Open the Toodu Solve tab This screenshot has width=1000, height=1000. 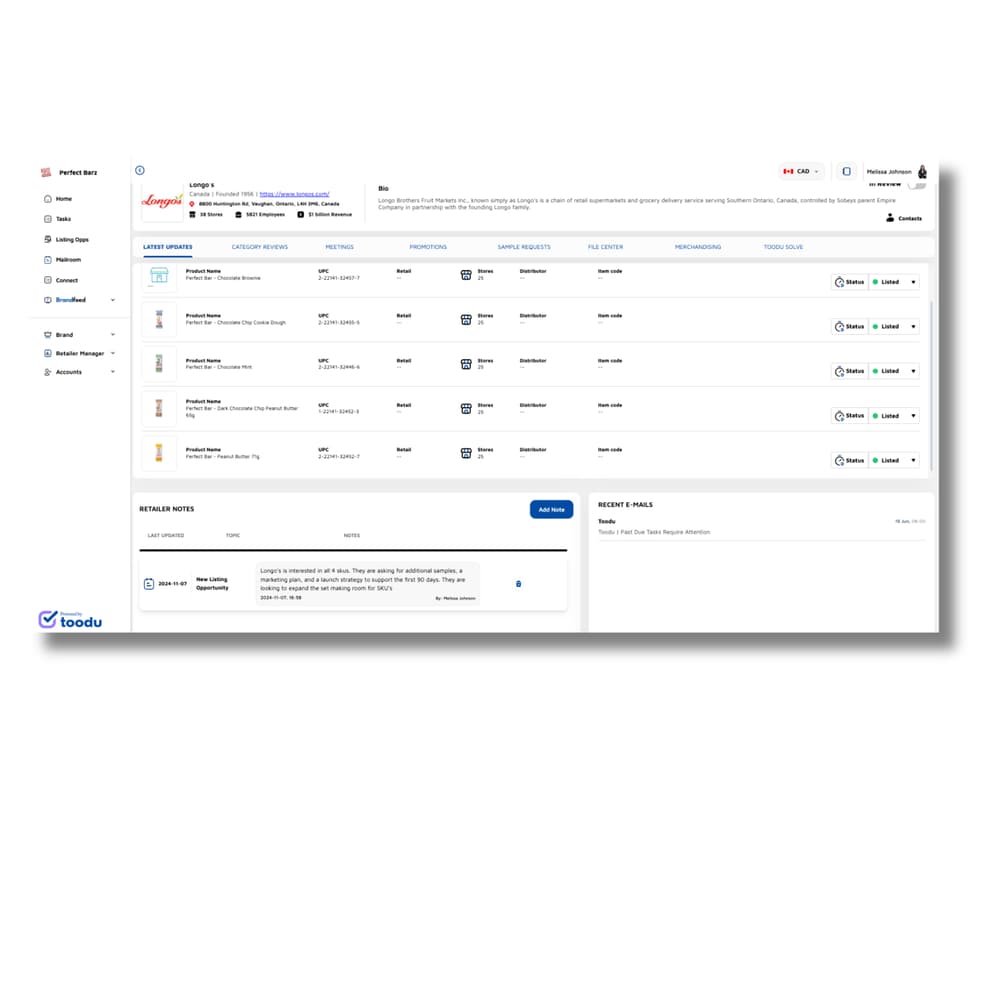tap(783, 247)
